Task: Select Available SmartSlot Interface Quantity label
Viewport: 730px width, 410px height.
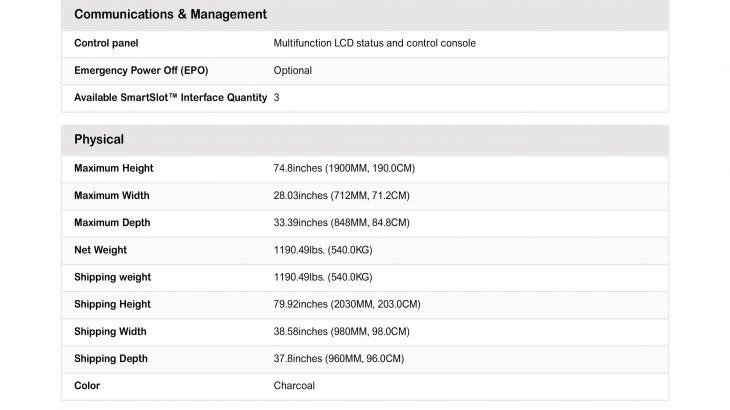Action: (x=170, y=98)
